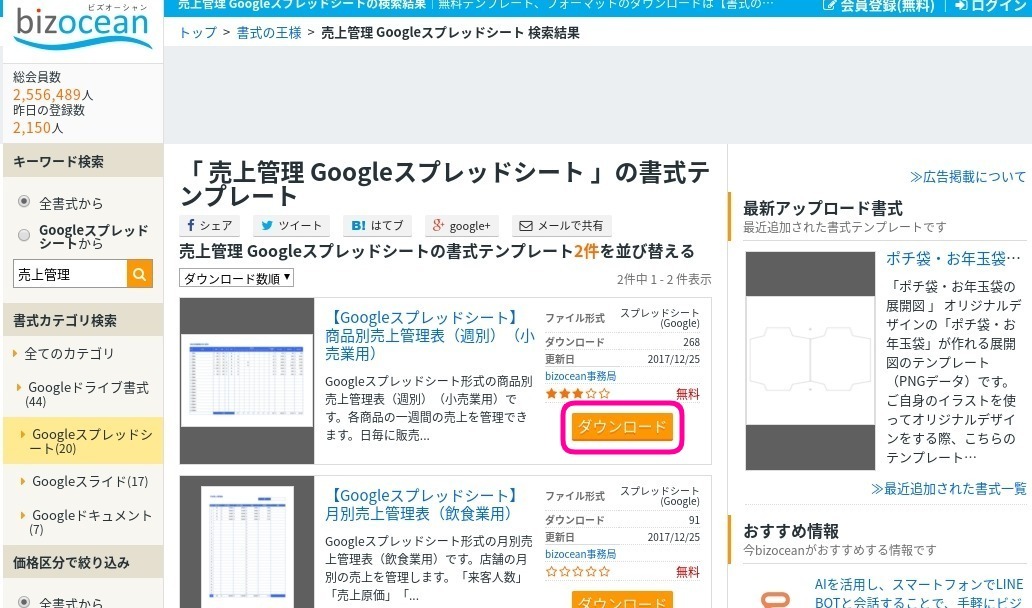Open the 月別売上管理表（飲食業用） title link
The width and height of the screenshot is (1032, 608).
click(423, 504)
